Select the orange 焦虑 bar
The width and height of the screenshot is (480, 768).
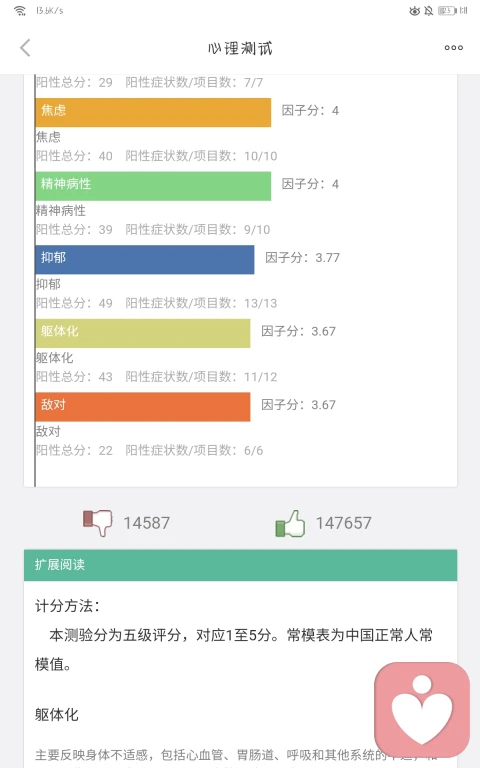[x=153, y=112]
